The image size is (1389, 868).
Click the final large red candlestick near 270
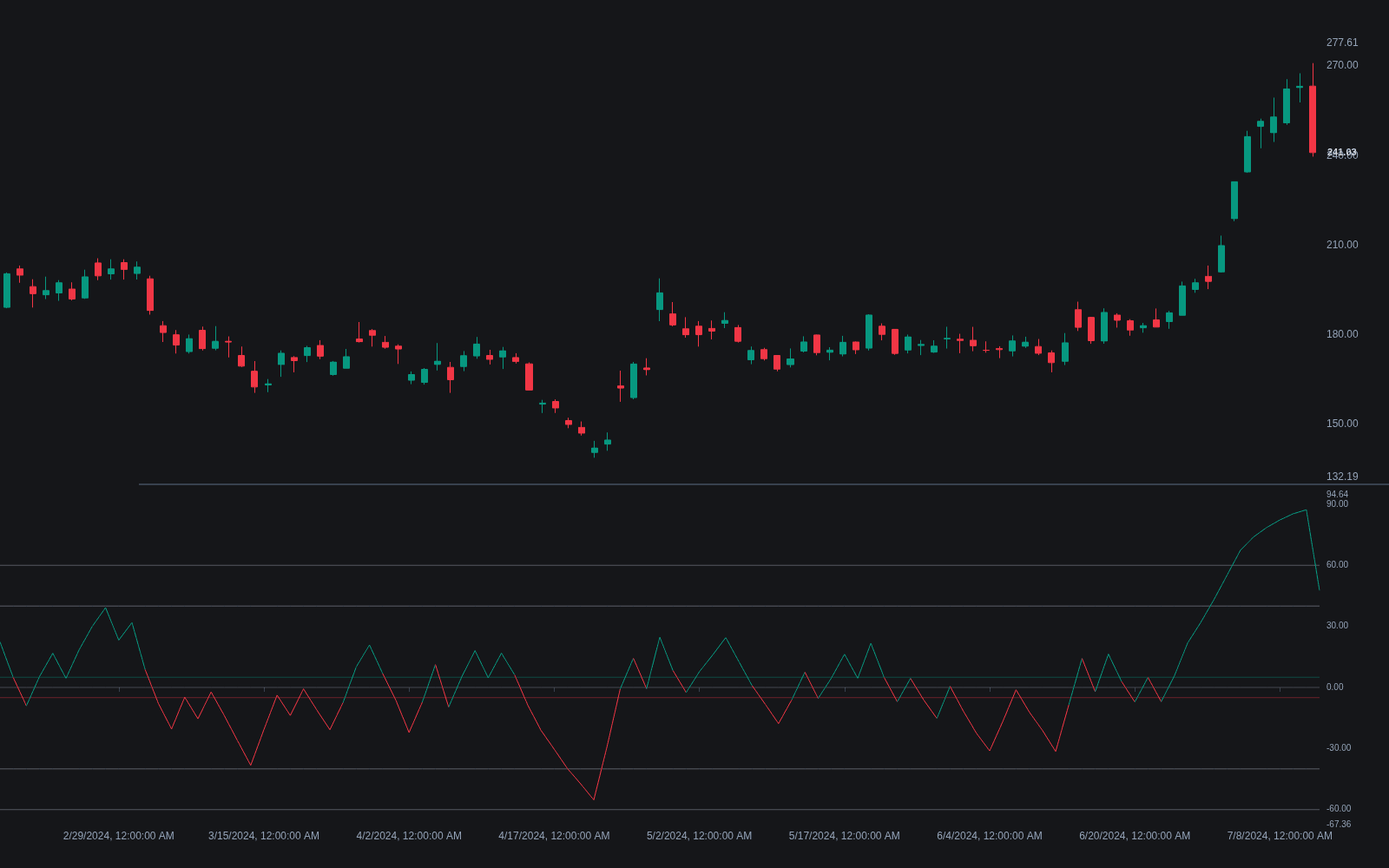click(x=1313, y=119)
